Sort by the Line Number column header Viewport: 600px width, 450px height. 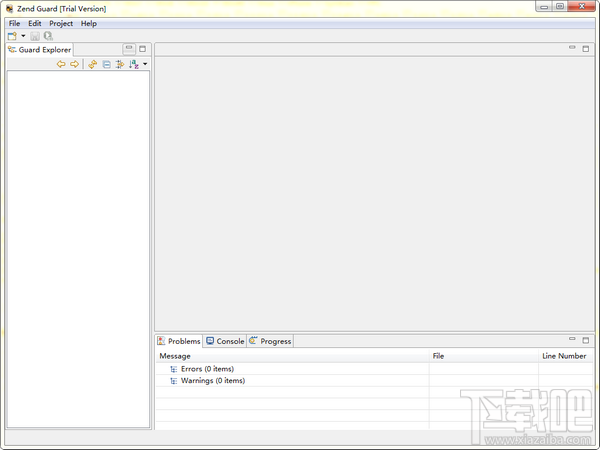pos(566,356)
